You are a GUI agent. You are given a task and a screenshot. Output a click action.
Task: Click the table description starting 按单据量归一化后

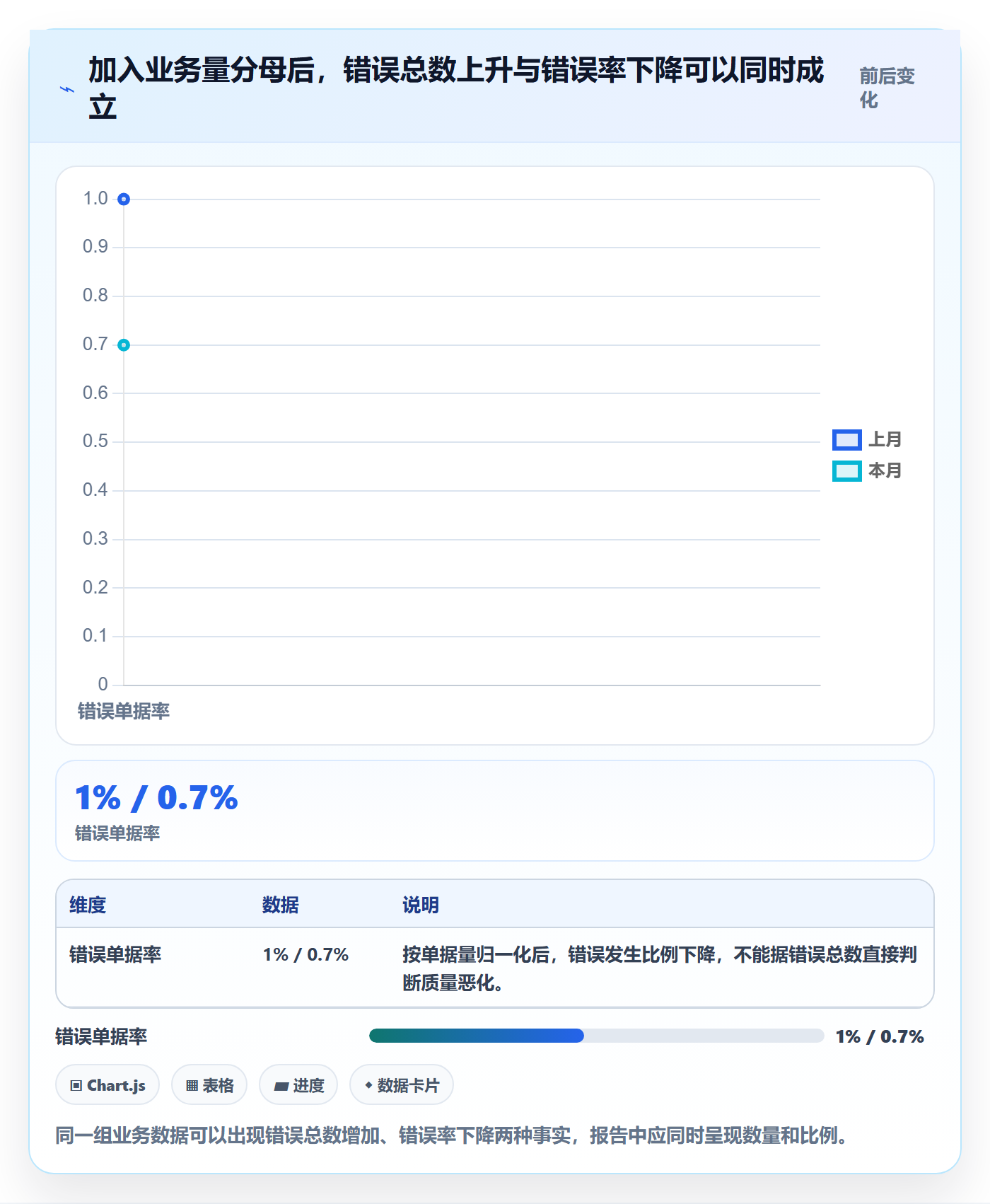coord(660,968)
